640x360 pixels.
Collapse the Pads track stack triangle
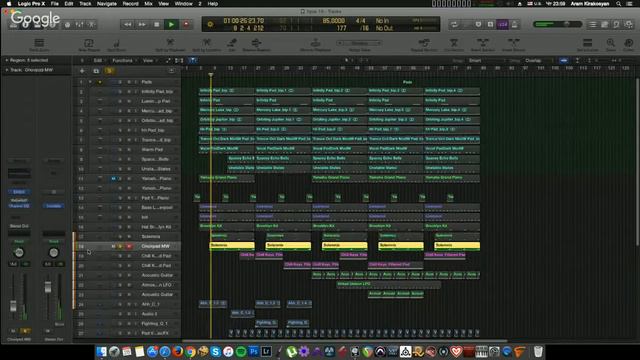[x=90, y=82]
